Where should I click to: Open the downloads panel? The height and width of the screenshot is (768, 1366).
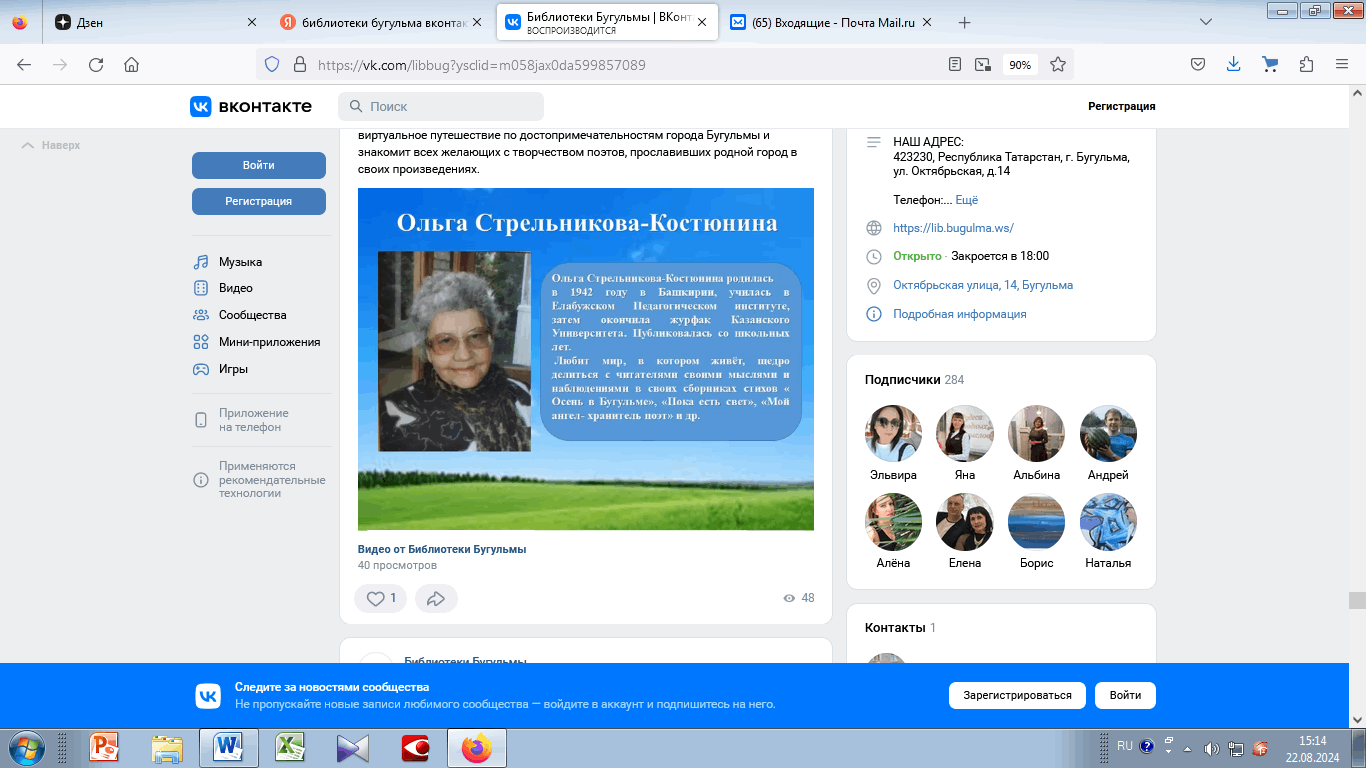pyautogui.click(x=1233, y=64)
